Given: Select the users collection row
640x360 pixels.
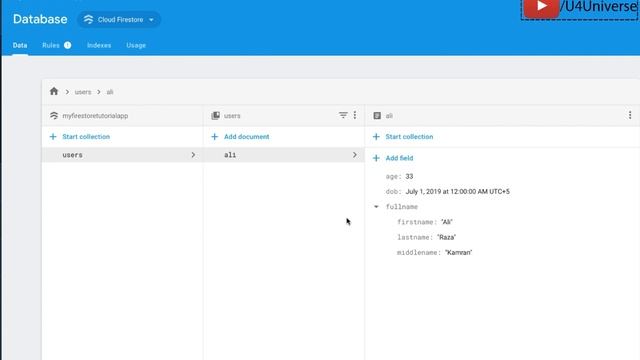Looking at the screenshot, I should tap(122, 155).
